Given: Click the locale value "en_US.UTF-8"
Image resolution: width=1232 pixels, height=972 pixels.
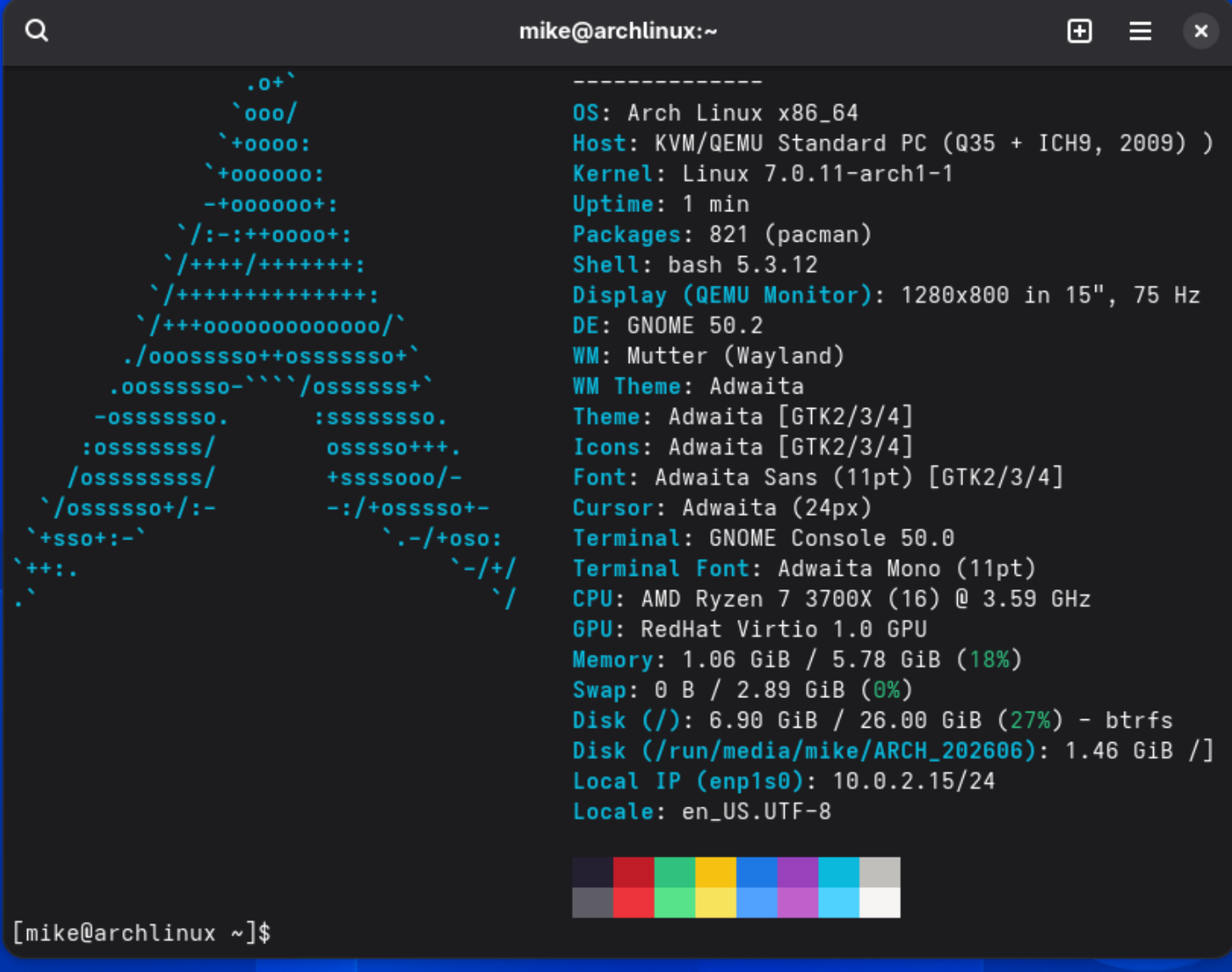Looking at the screenshot, I should (757, 812).
